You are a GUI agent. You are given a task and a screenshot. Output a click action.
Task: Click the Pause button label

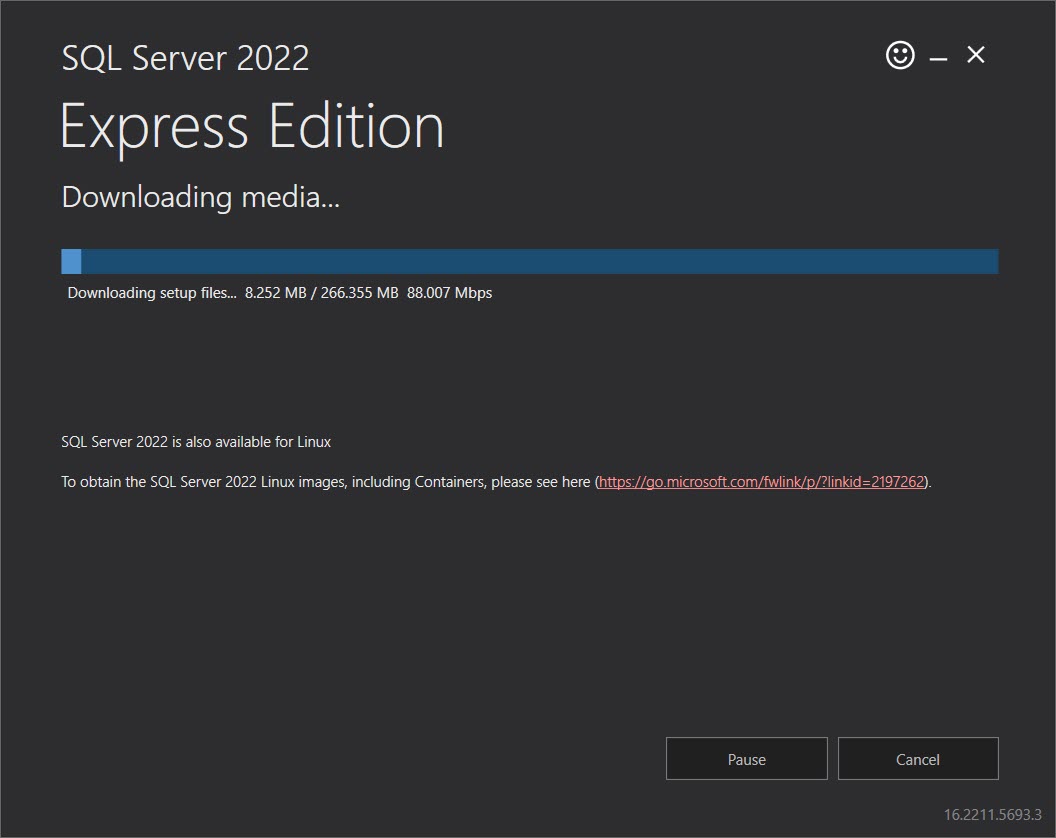coord(746,758)
